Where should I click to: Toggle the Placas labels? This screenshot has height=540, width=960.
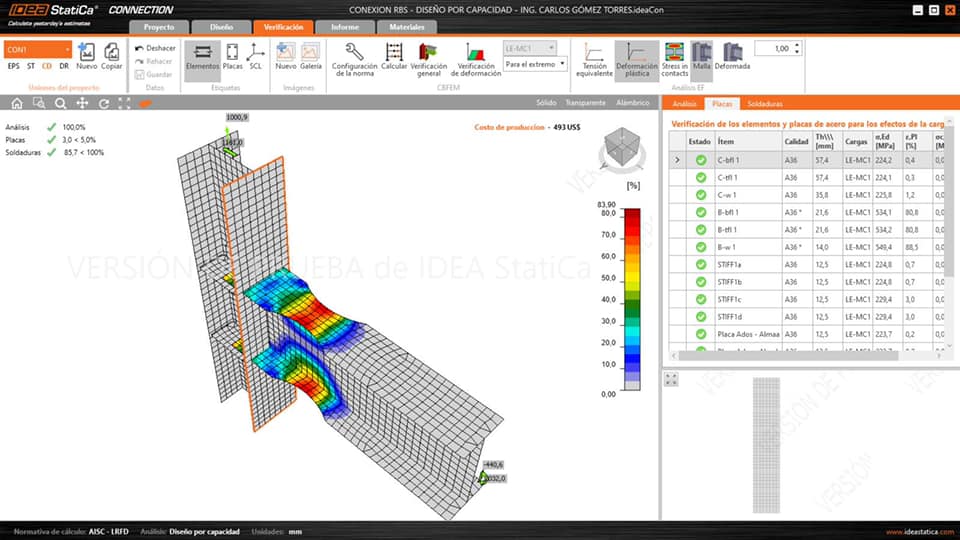pyautogui.click(x=232, y=56)
